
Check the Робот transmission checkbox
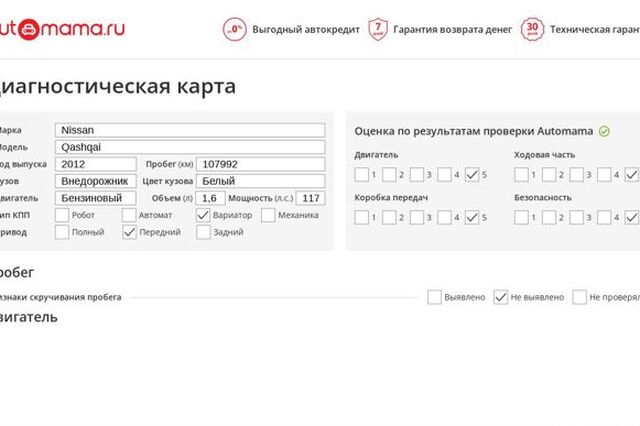click(62, 215)
